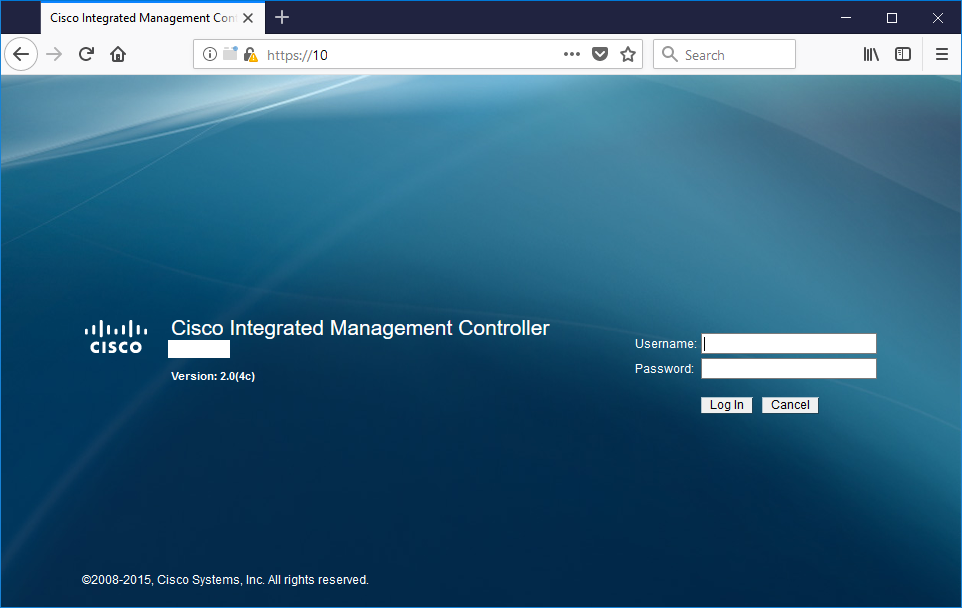
Task: Click the ©2008-2015 Cisco Systems copyright text
Action: 225,580
